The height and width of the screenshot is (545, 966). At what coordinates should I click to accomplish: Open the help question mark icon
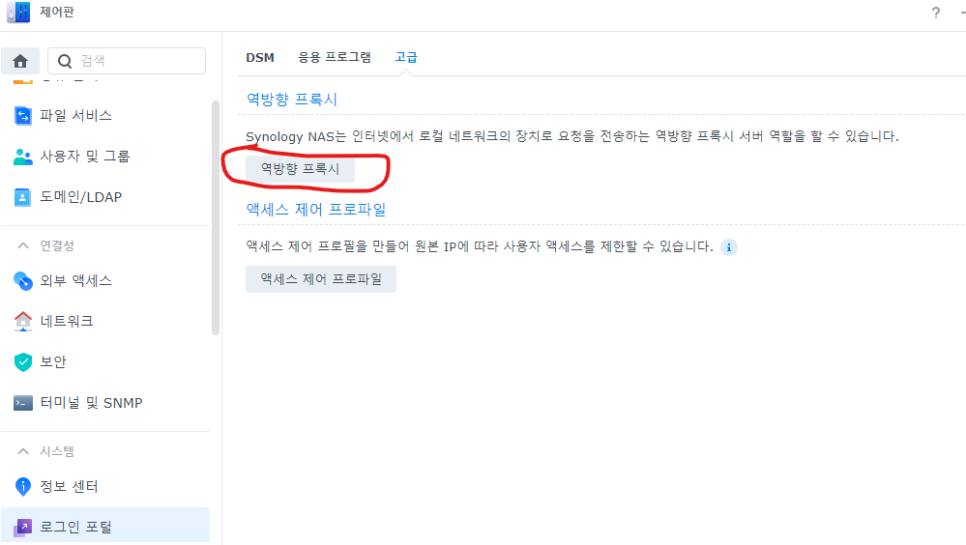coord(936,13)
